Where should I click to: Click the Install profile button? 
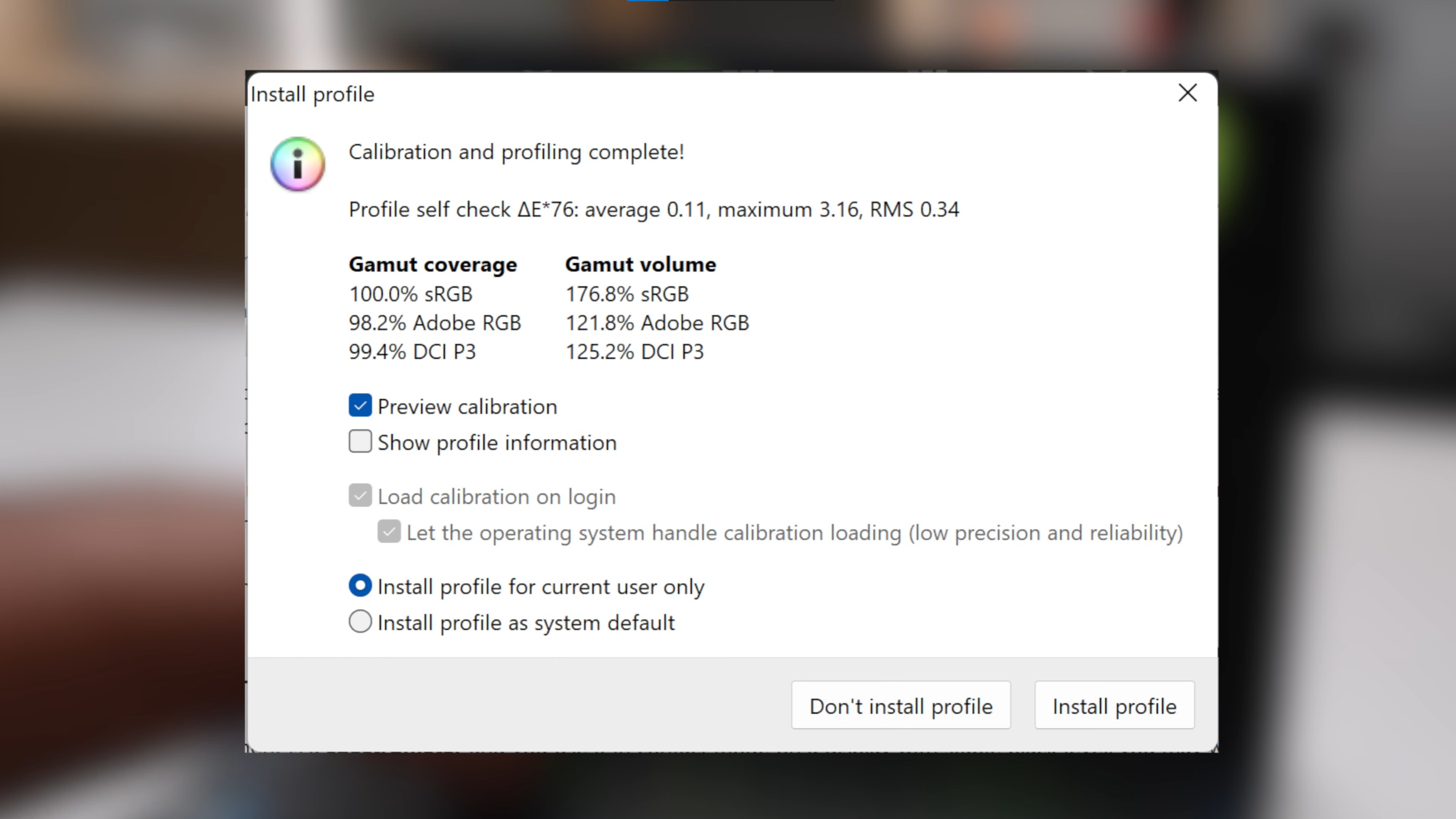tap(1114, 706)
